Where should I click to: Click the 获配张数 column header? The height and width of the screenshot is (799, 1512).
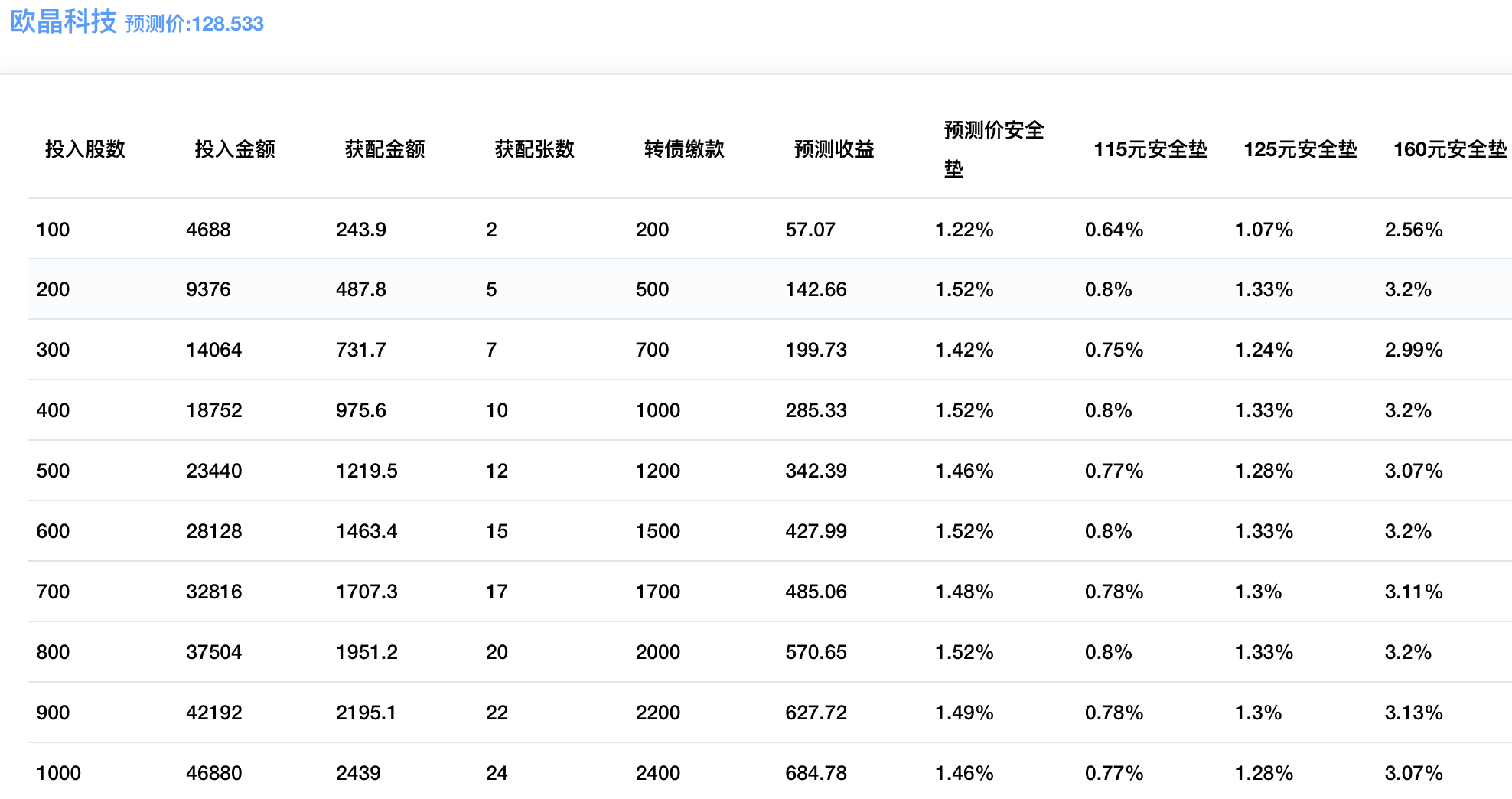535,149
